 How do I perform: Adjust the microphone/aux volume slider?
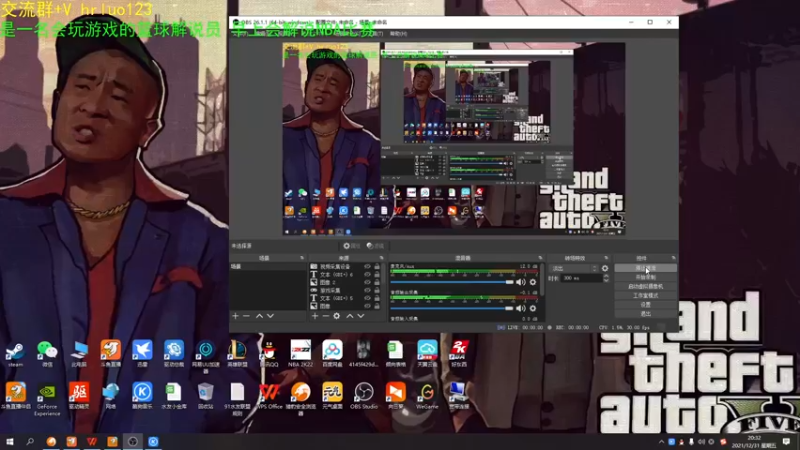click(x=452, y=282)
